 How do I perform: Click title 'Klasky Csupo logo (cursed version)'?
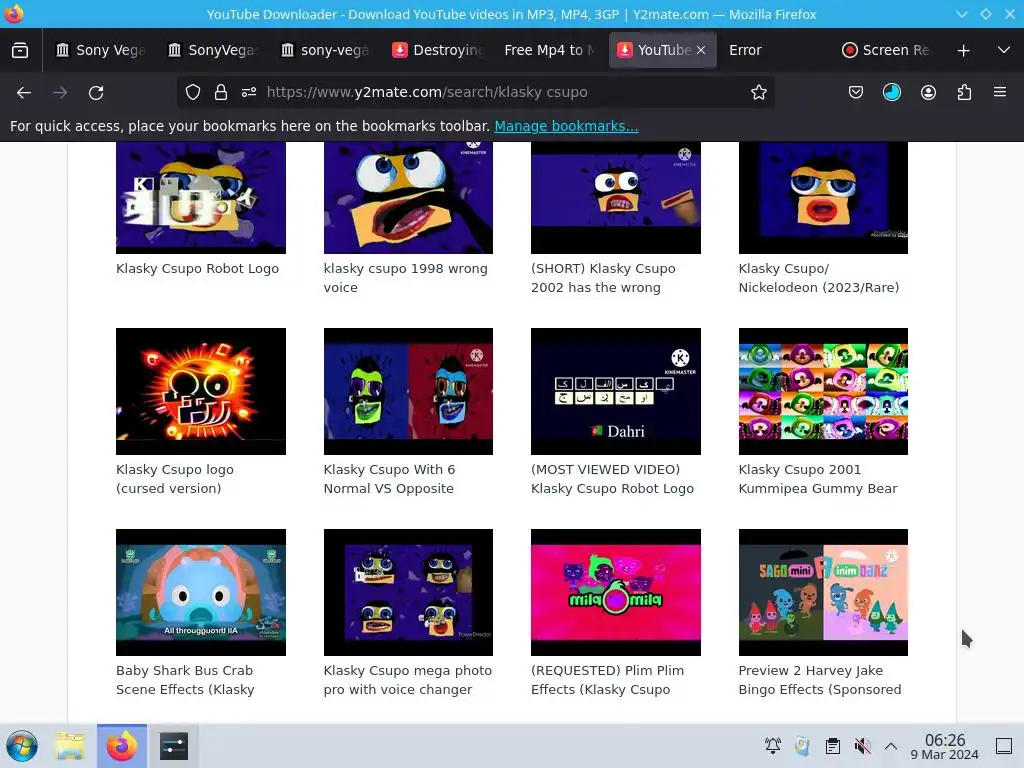[x=175, y=479]
